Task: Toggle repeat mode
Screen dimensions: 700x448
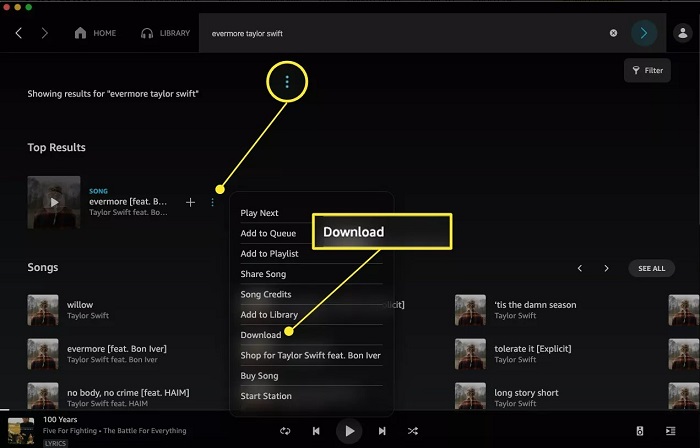Action: pyautogui.click(x=285, y=431)
